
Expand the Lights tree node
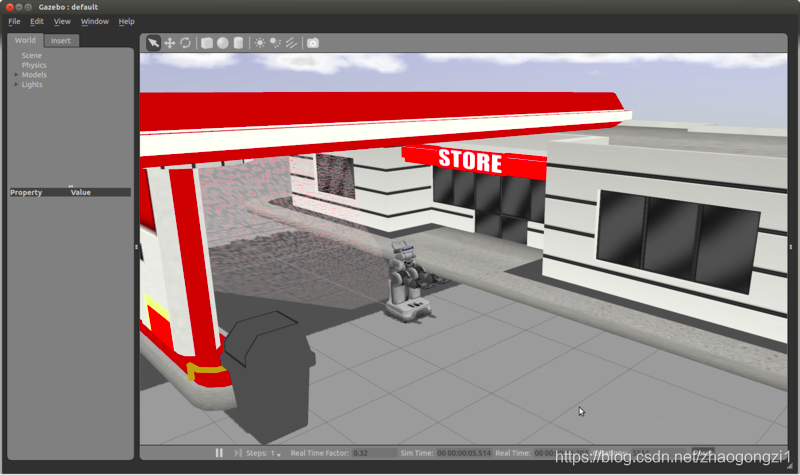point(16,84)
